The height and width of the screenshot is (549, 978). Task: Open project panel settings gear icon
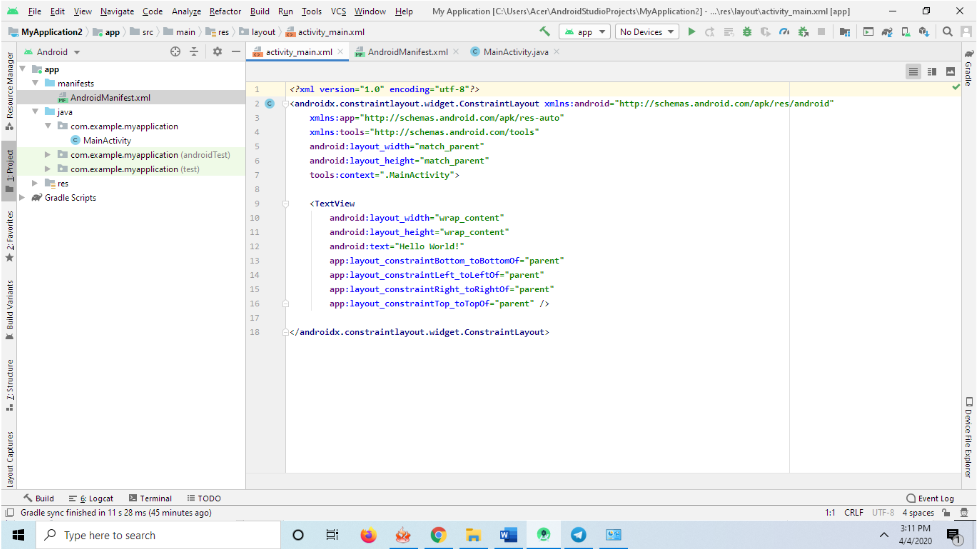(217, 51)
